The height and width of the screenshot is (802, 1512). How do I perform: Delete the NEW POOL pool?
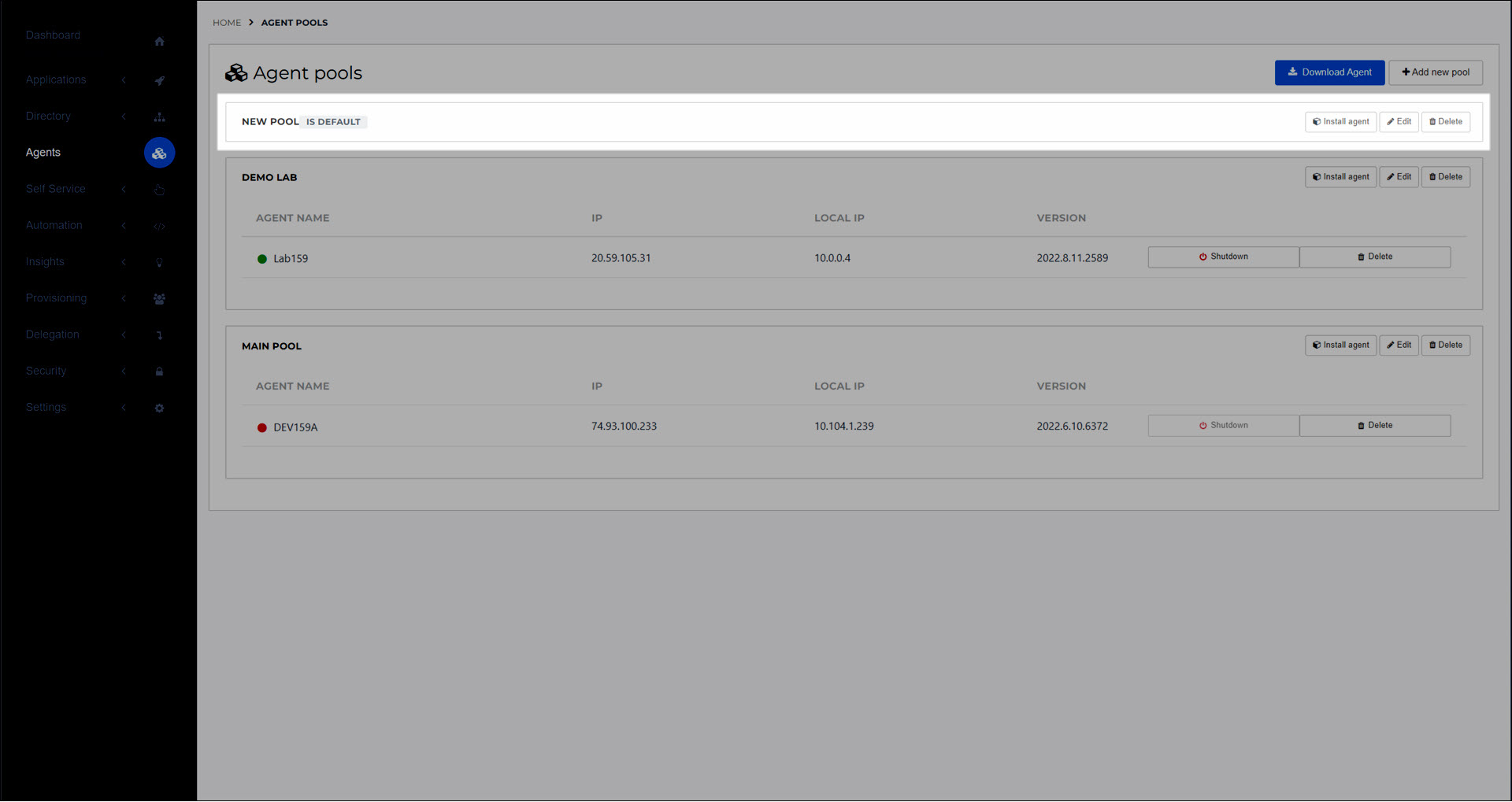(x=1445, y=122)
